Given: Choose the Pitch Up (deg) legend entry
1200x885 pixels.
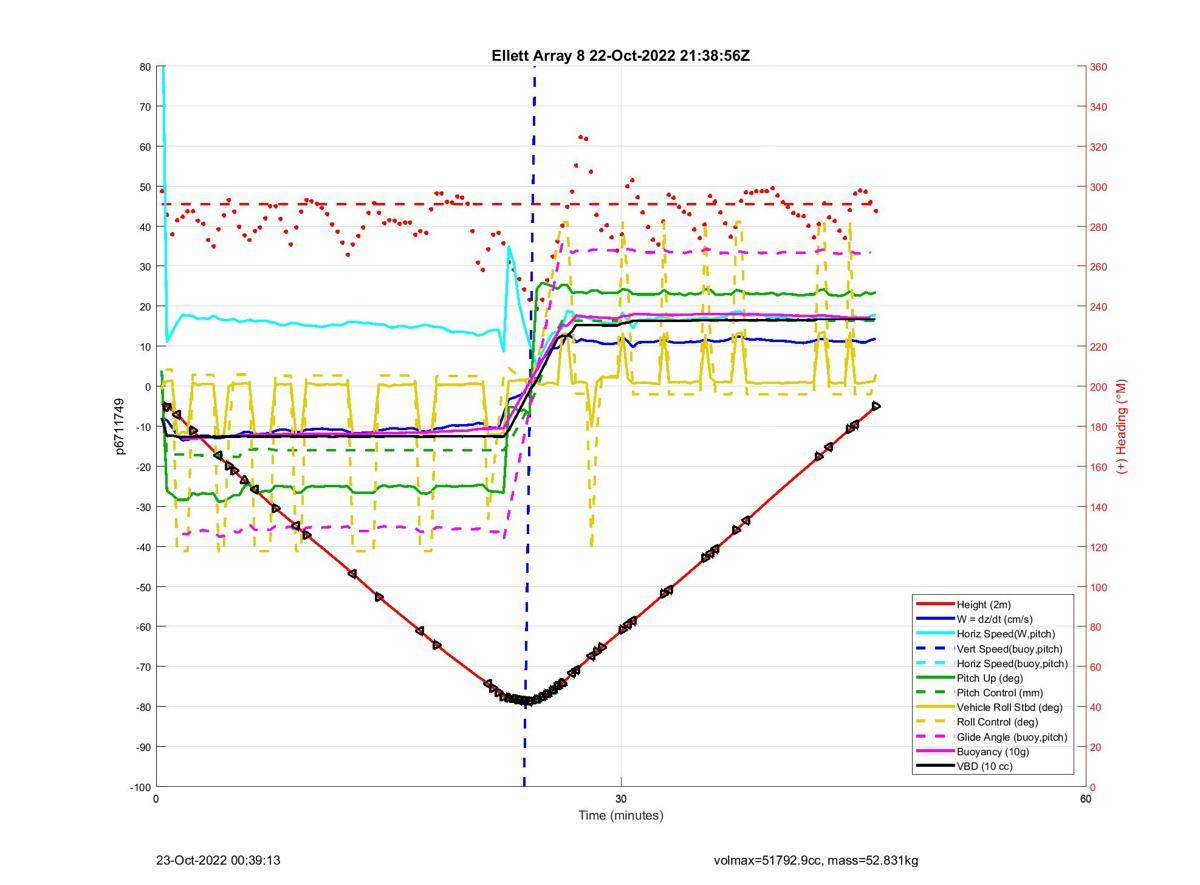Looking at the screenshot, I should [992, 678].
